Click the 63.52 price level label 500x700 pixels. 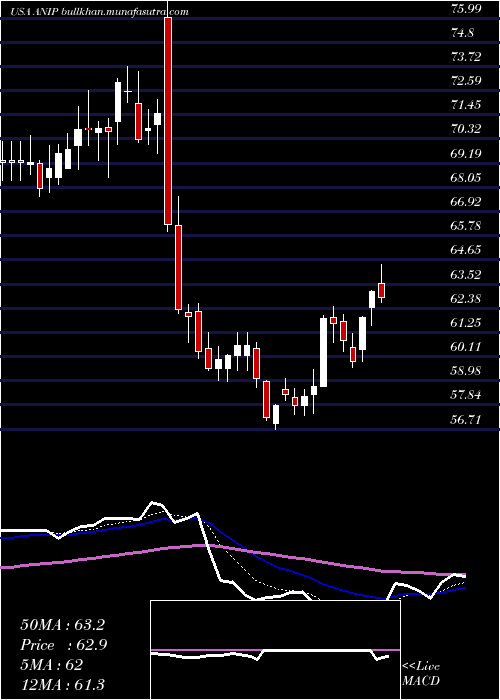(x=465, y=274)
